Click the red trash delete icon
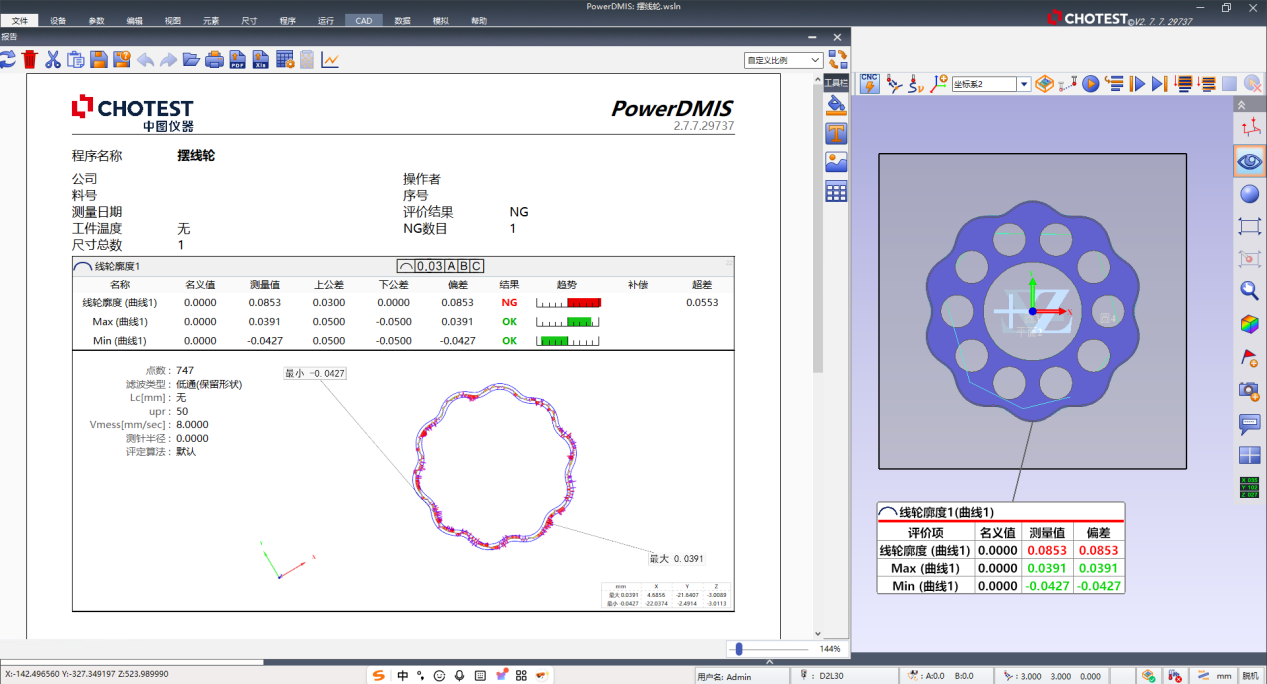 (x=30, y=60)
